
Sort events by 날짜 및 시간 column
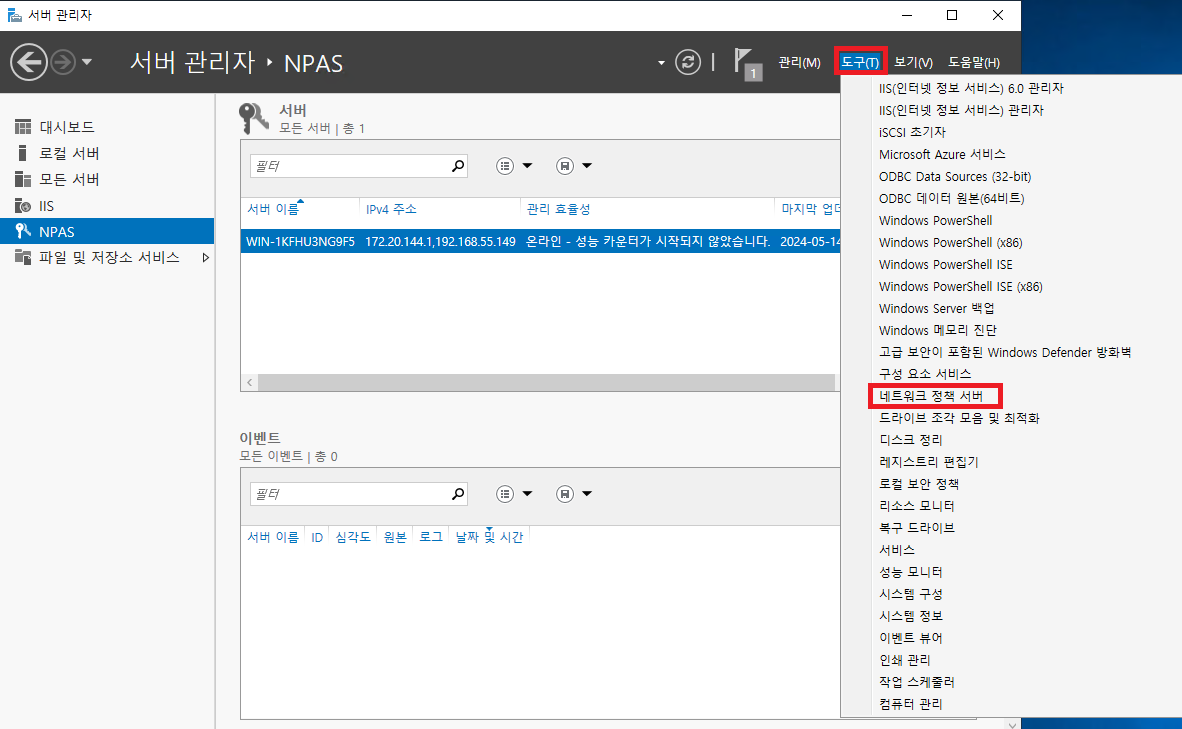[489, 537]
